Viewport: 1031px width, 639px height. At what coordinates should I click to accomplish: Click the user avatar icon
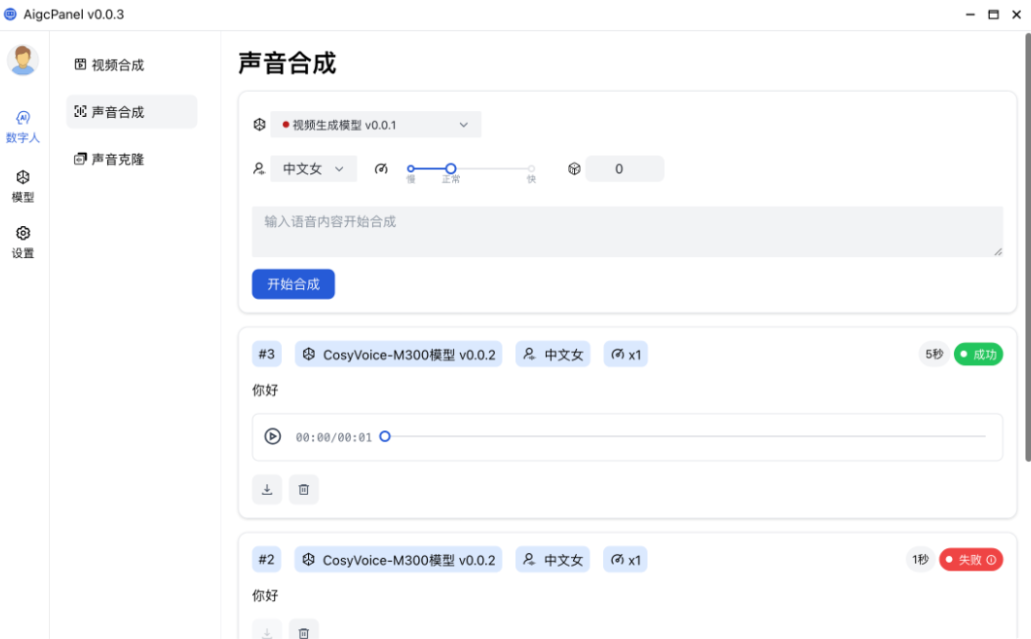click(x=23, y=60)
